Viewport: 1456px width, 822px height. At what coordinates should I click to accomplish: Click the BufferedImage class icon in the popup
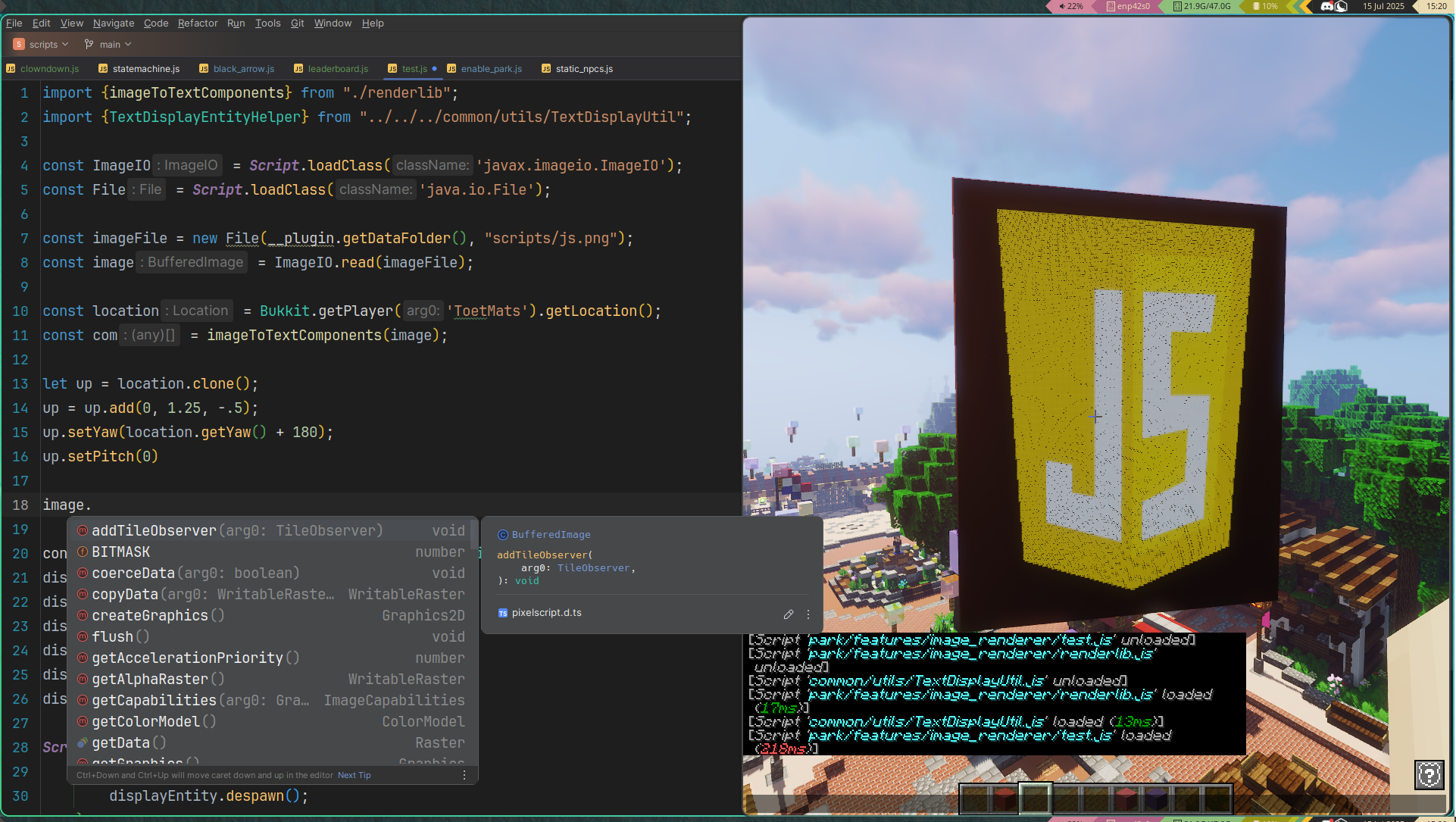(x=502, y=534)
